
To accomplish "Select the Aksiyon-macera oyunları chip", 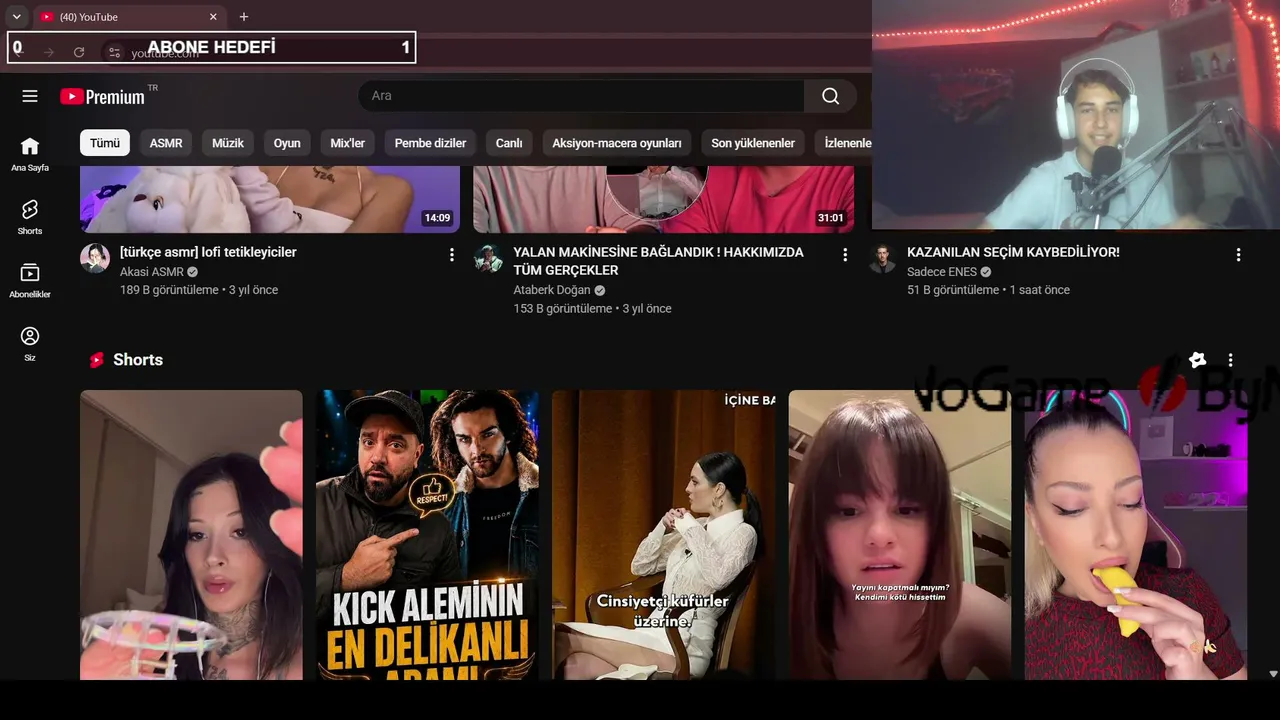I will point(617,143).
